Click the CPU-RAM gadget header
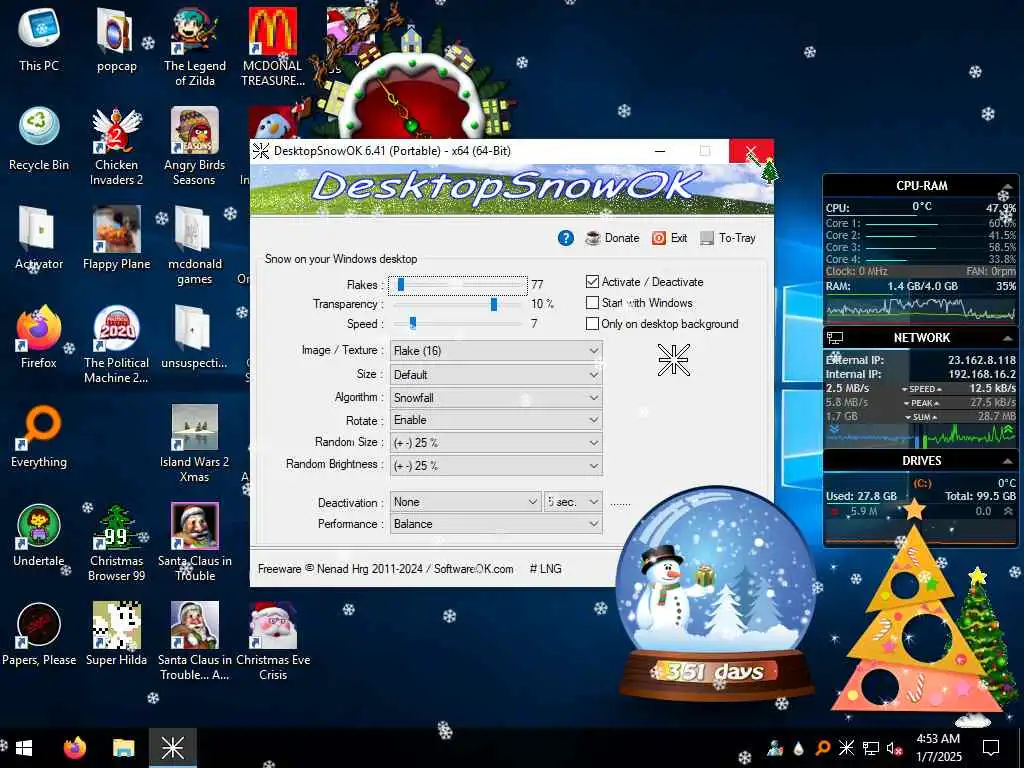 pyautogui.click(x=921, y=185)
